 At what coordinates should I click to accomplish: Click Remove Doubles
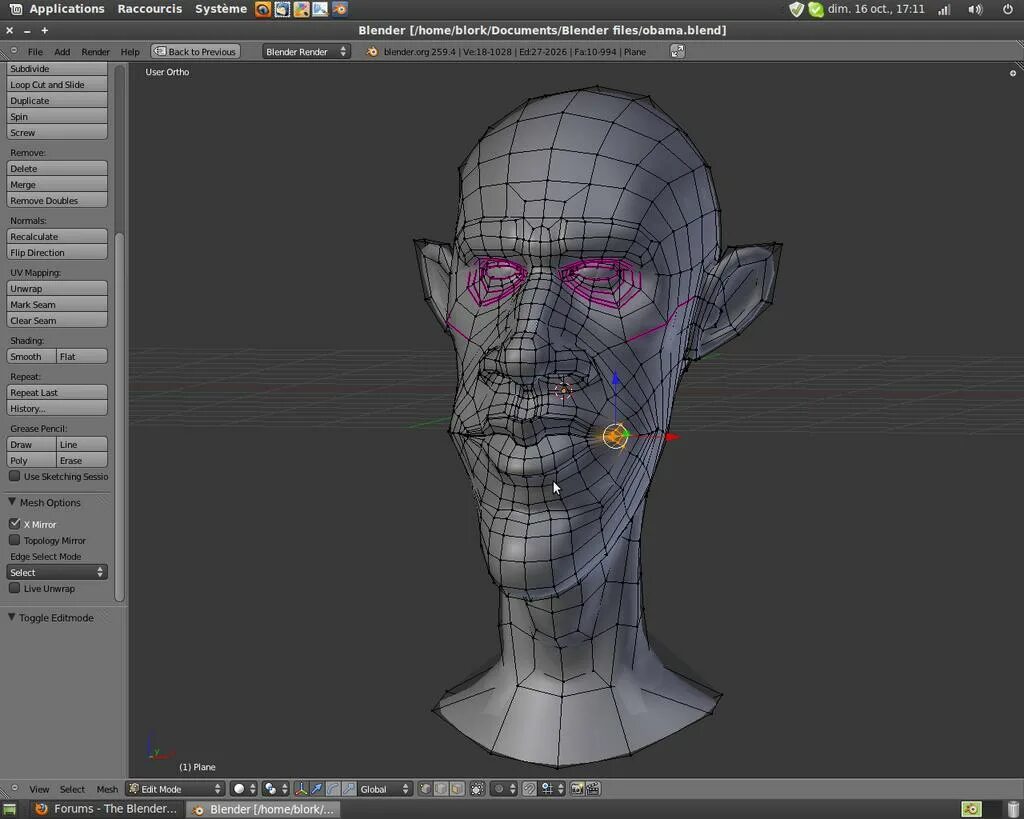(57, 200)
